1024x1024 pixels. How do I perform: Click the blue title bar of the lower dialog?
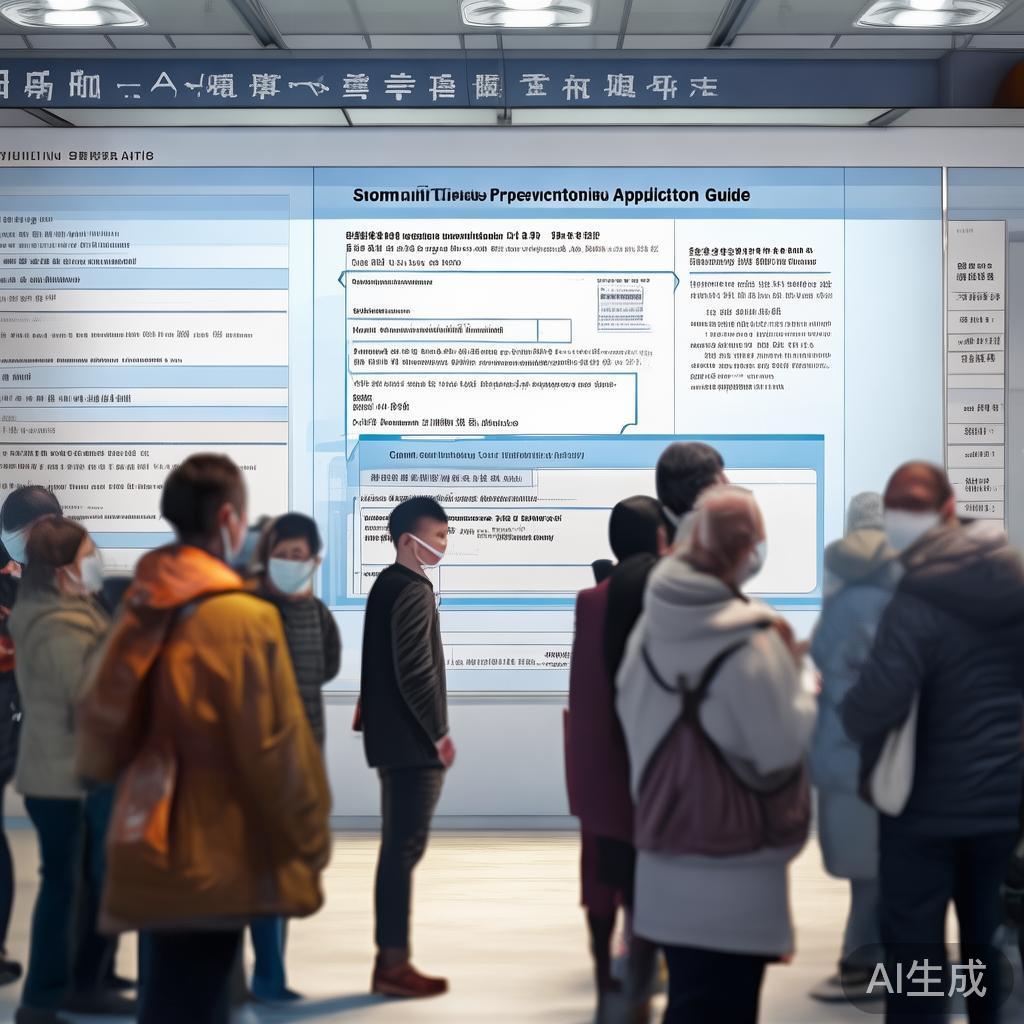[x=591, y=453]
